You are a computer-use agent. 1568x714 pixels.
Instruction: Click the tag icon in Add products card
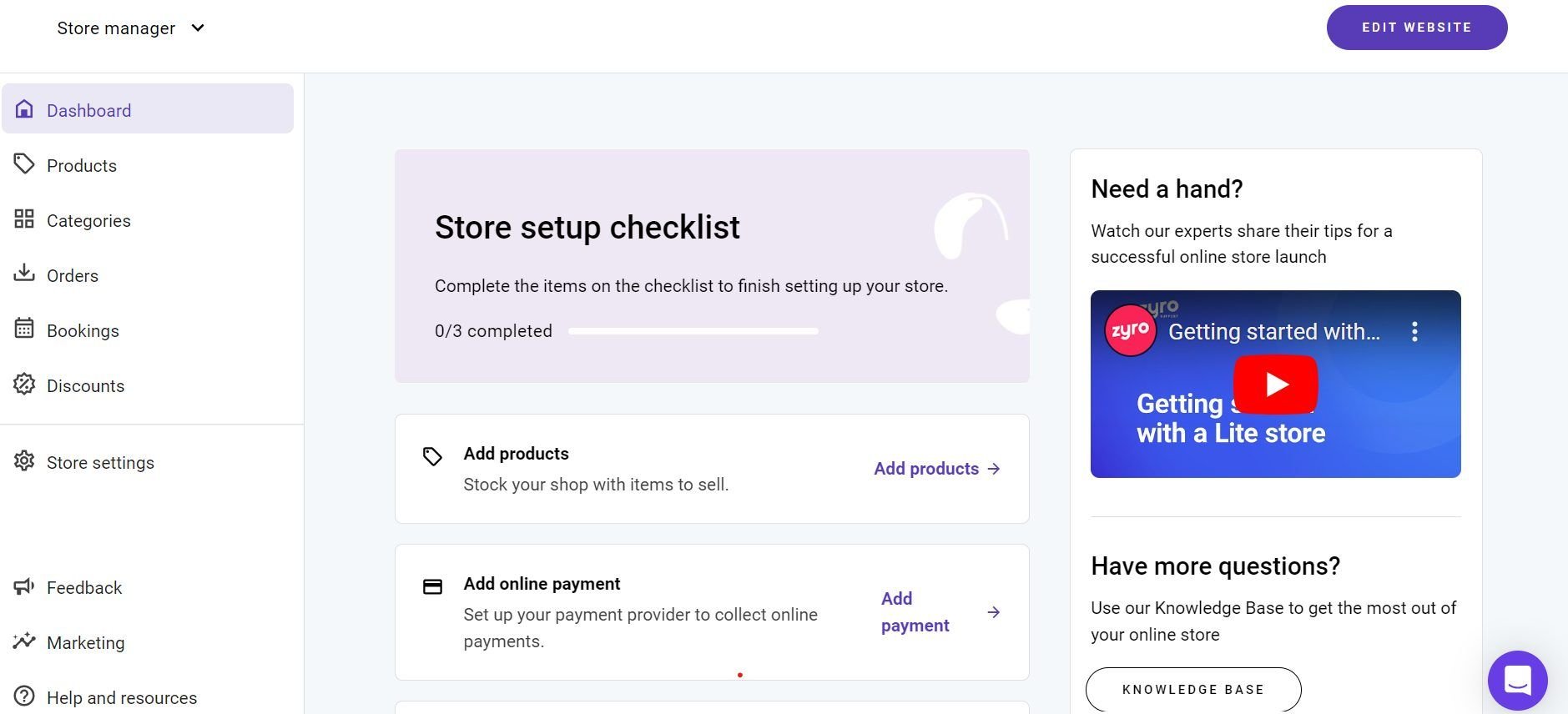click(x=432, y=456)
